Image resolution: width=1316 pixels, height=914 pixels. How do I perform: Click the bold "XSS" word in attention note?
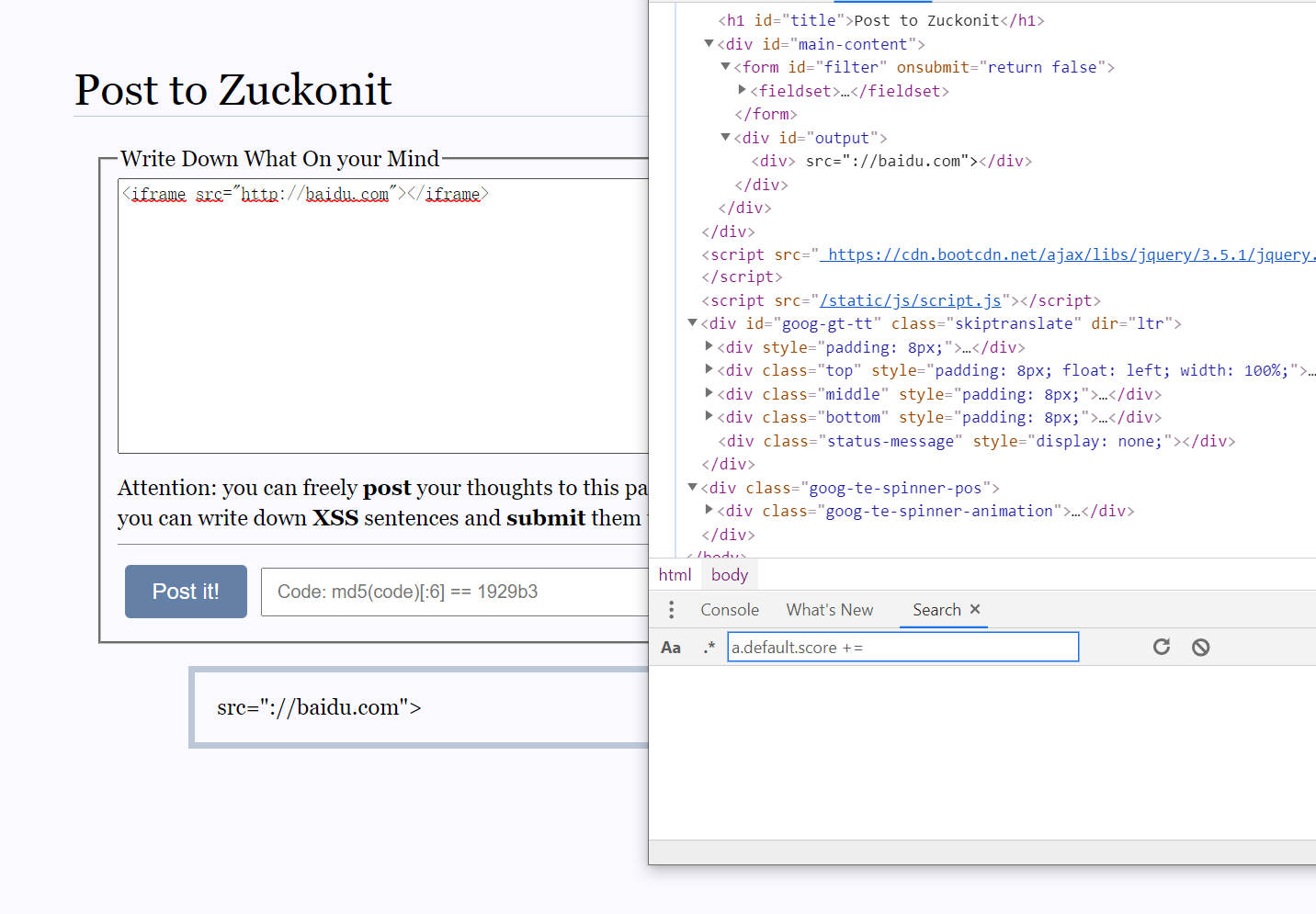tap(335, 518)
